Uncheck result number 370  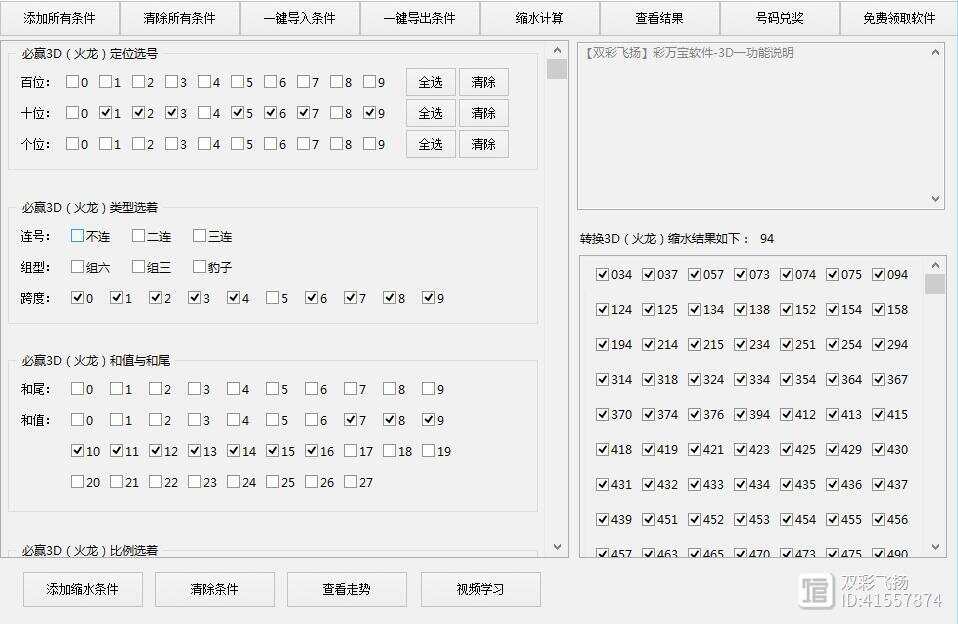602,414
